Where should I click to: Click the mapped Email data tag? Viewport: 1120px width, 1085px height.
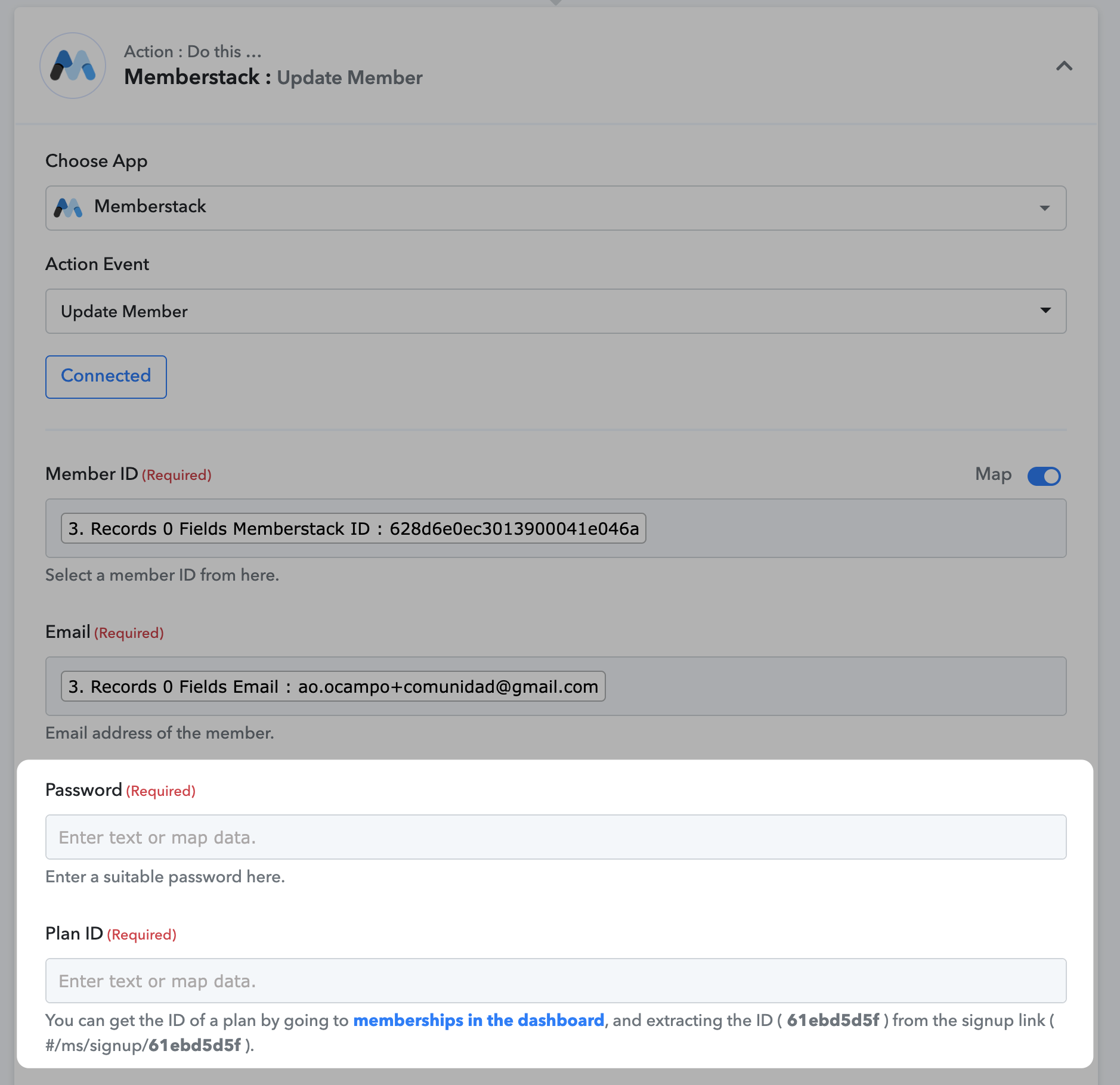[333, 686]
